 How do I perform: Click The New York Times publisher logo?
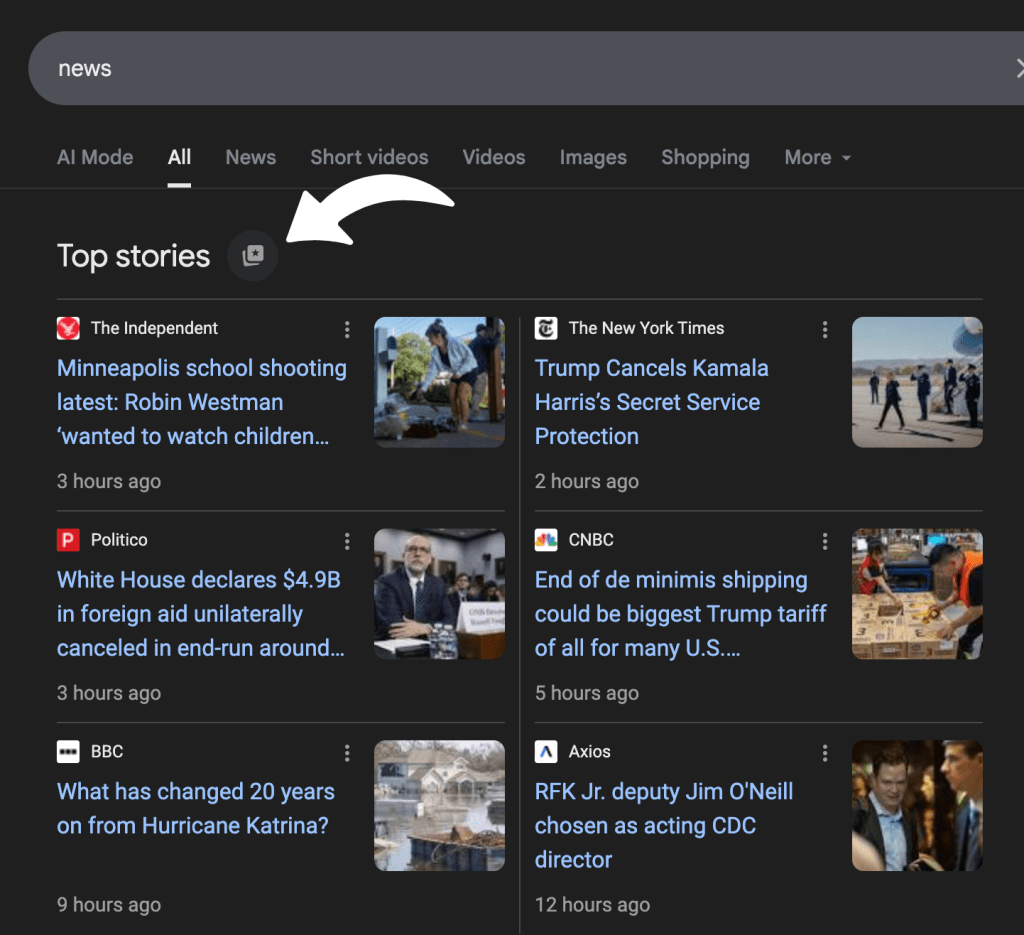545,328
